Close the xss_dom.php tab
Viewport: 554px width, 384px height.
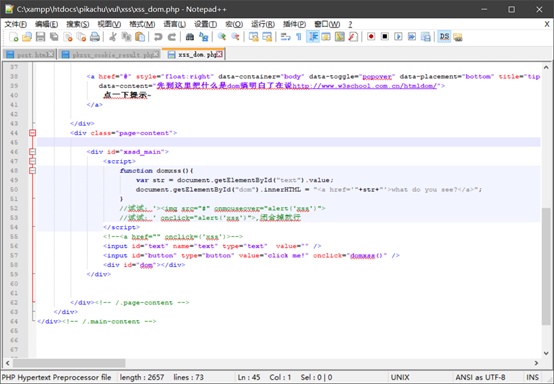[x=220, y=54]
